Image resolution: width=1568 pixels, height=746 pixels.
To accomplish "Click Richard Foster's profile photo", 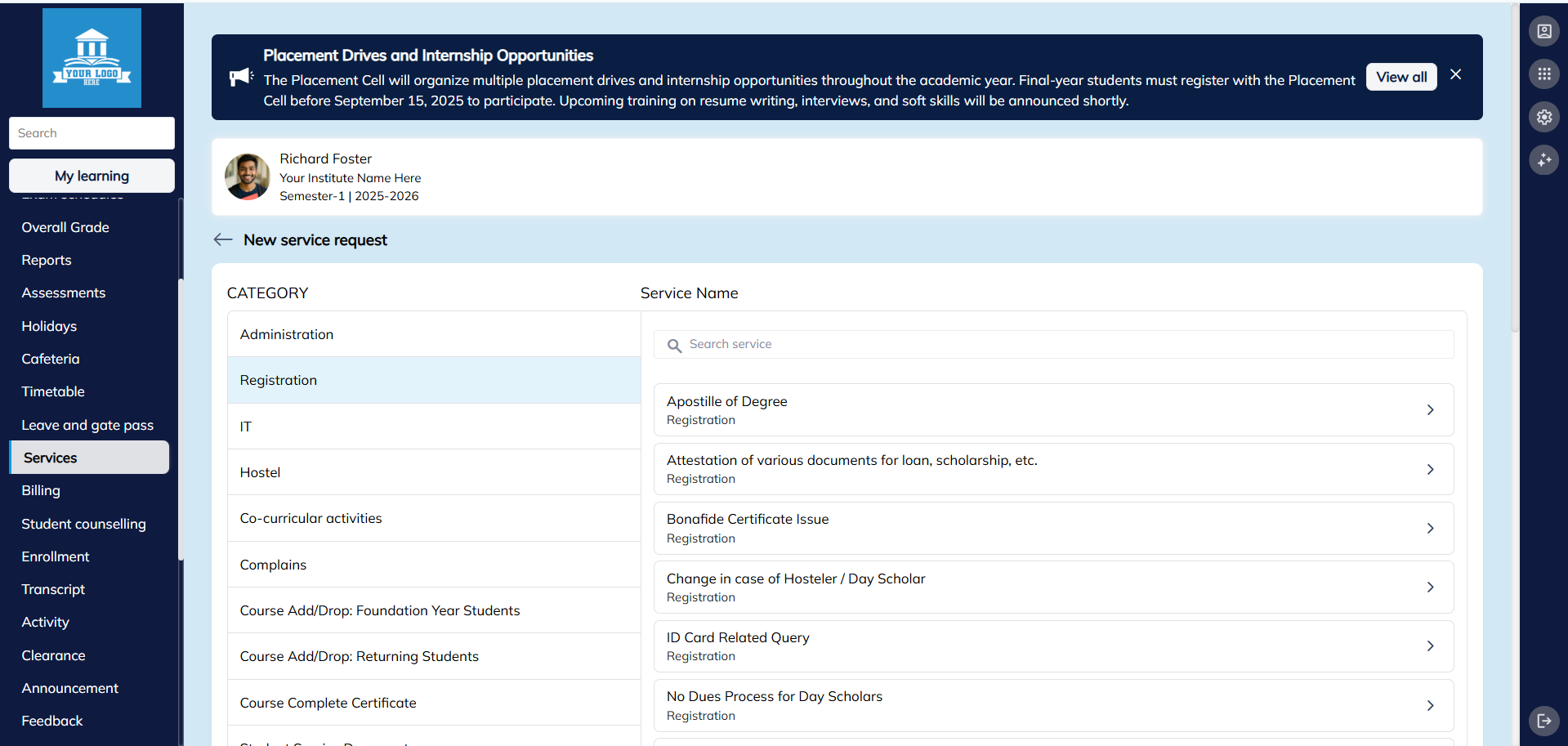I will coord(247,177).
